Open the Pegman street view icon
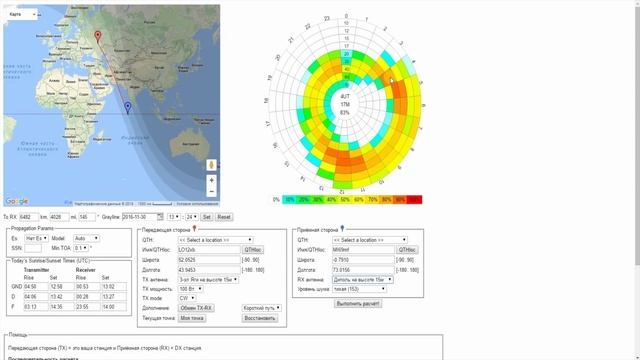 click(211, 165)
